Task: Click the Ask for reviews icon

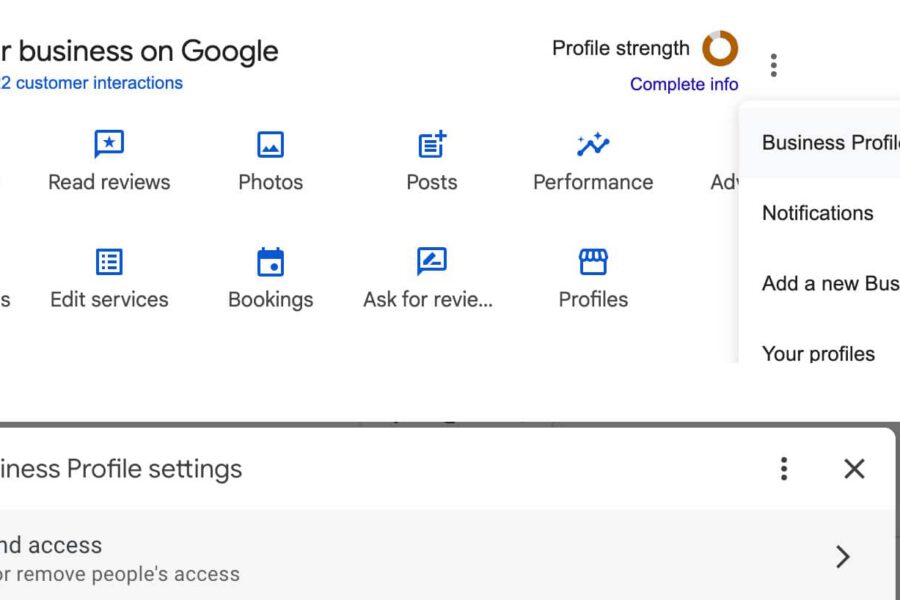Action: point(432,261)
